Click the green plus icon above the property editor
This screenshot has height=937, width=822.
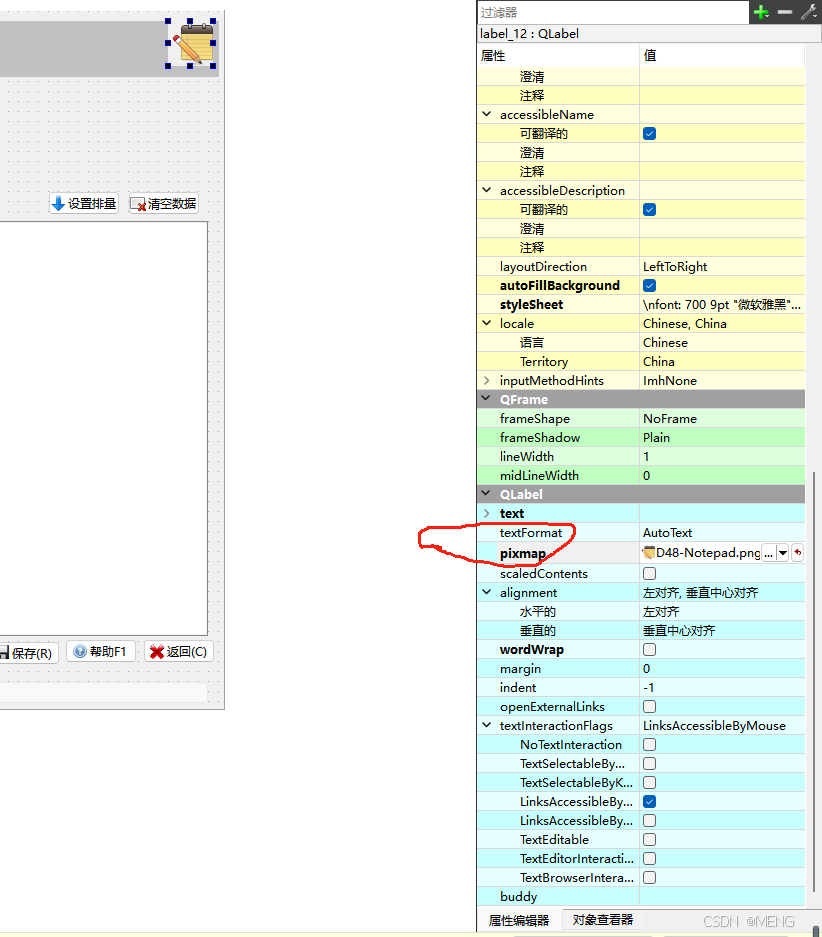pyautogui.click(x=760, y=11)
